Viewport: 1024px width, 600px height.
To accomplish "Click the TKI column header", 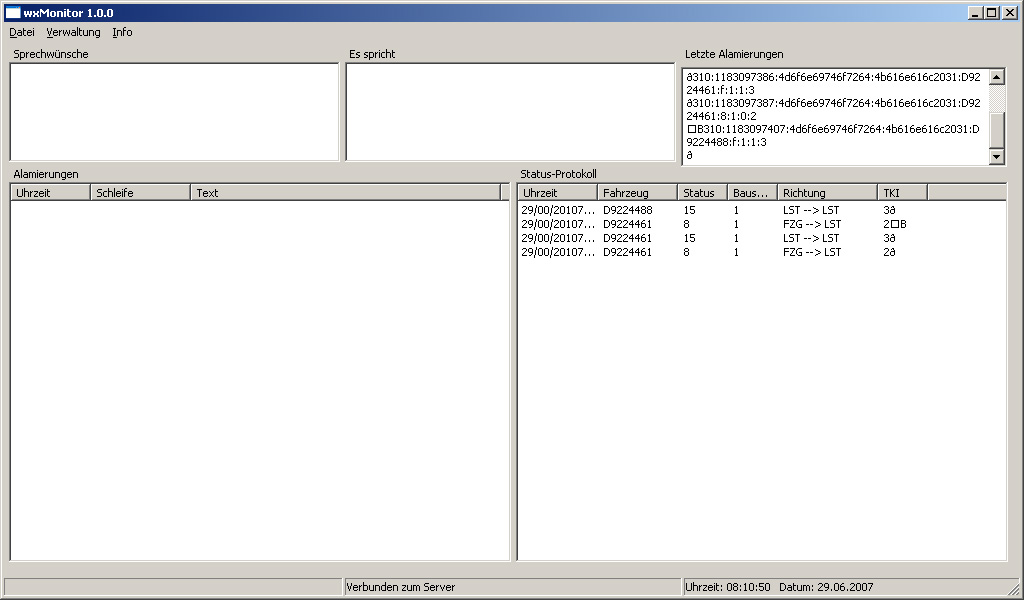I will click(x=902, y=193).
